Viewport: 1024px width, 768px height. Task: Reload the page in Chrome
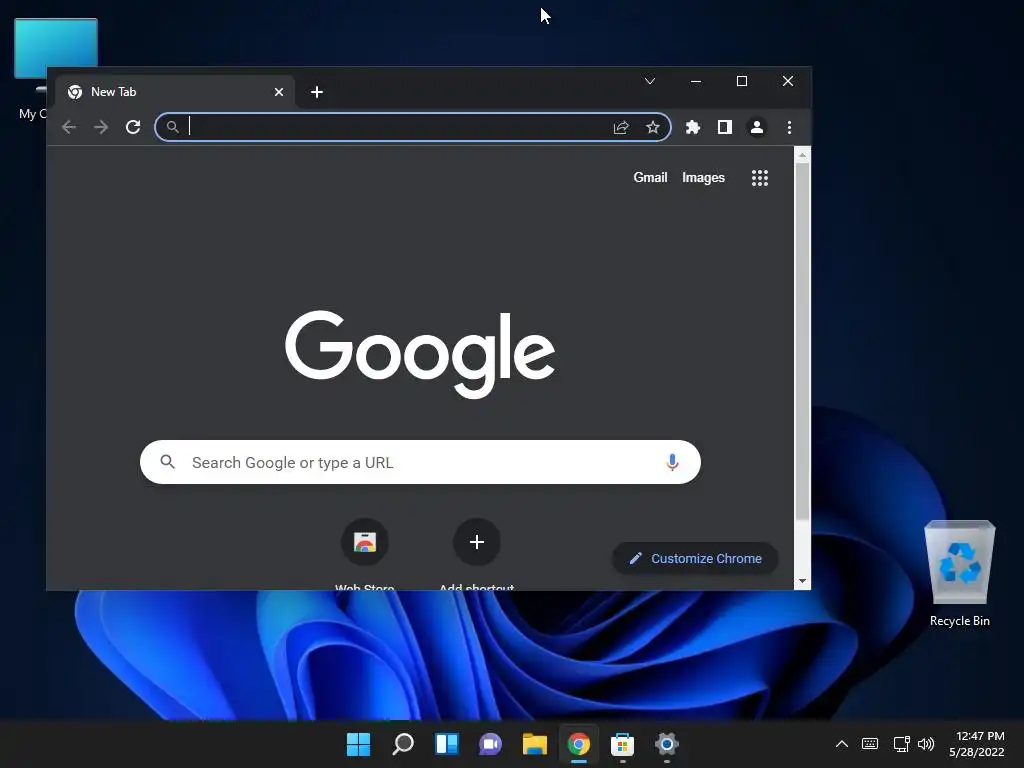pos(133,127)
